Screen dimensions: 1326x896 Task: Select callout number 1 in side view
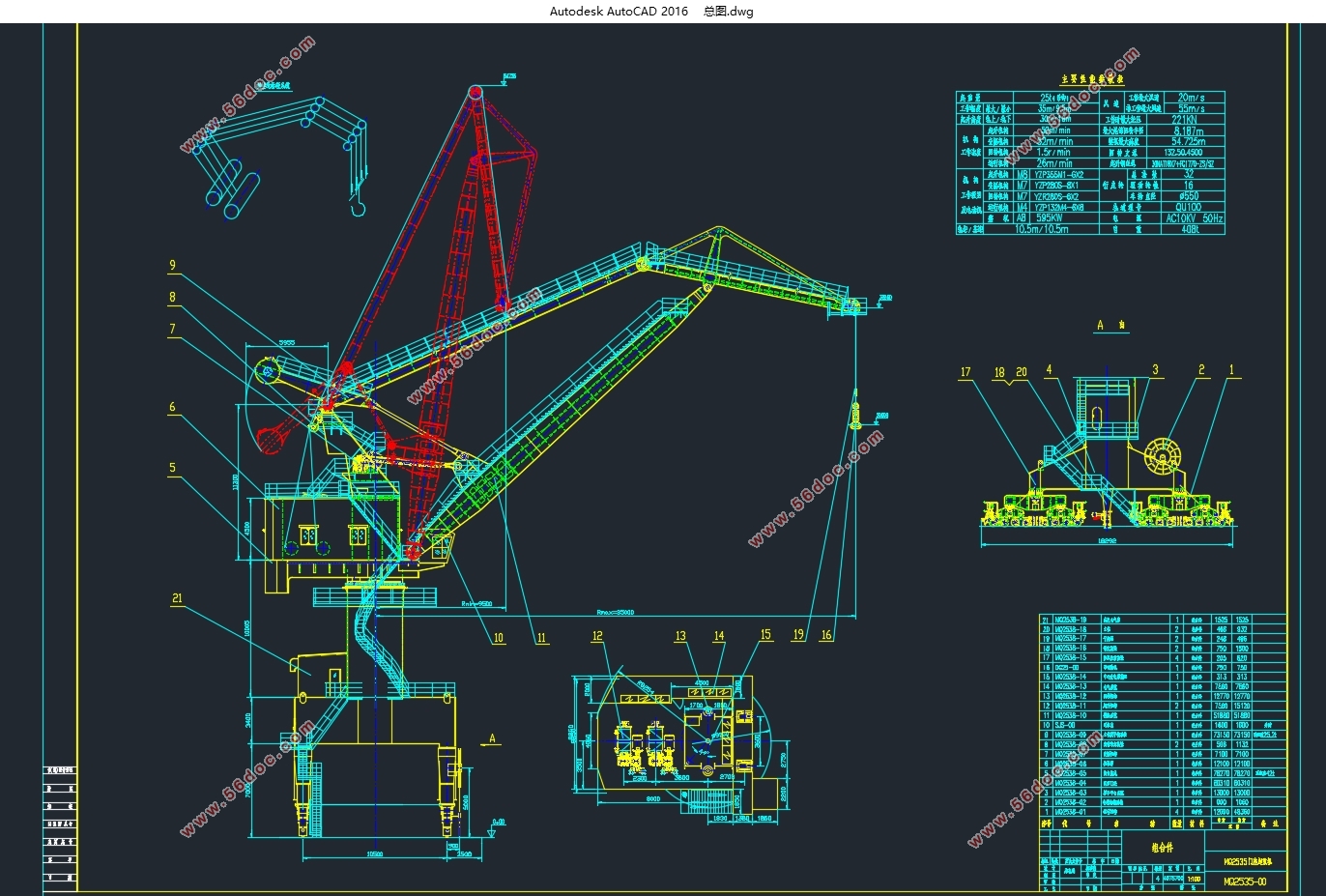(1231, 370)
